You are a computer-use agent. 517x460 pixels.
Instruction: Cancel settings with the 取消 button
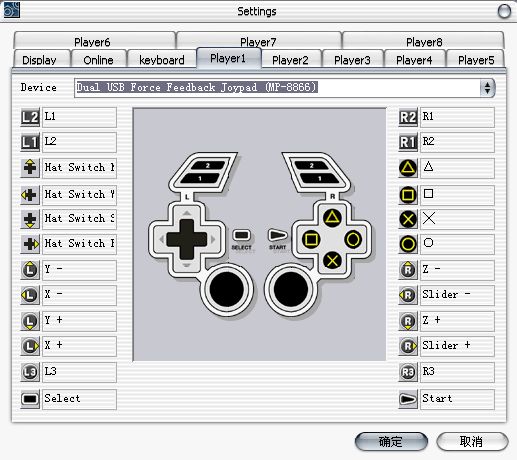tap(472, 441)
